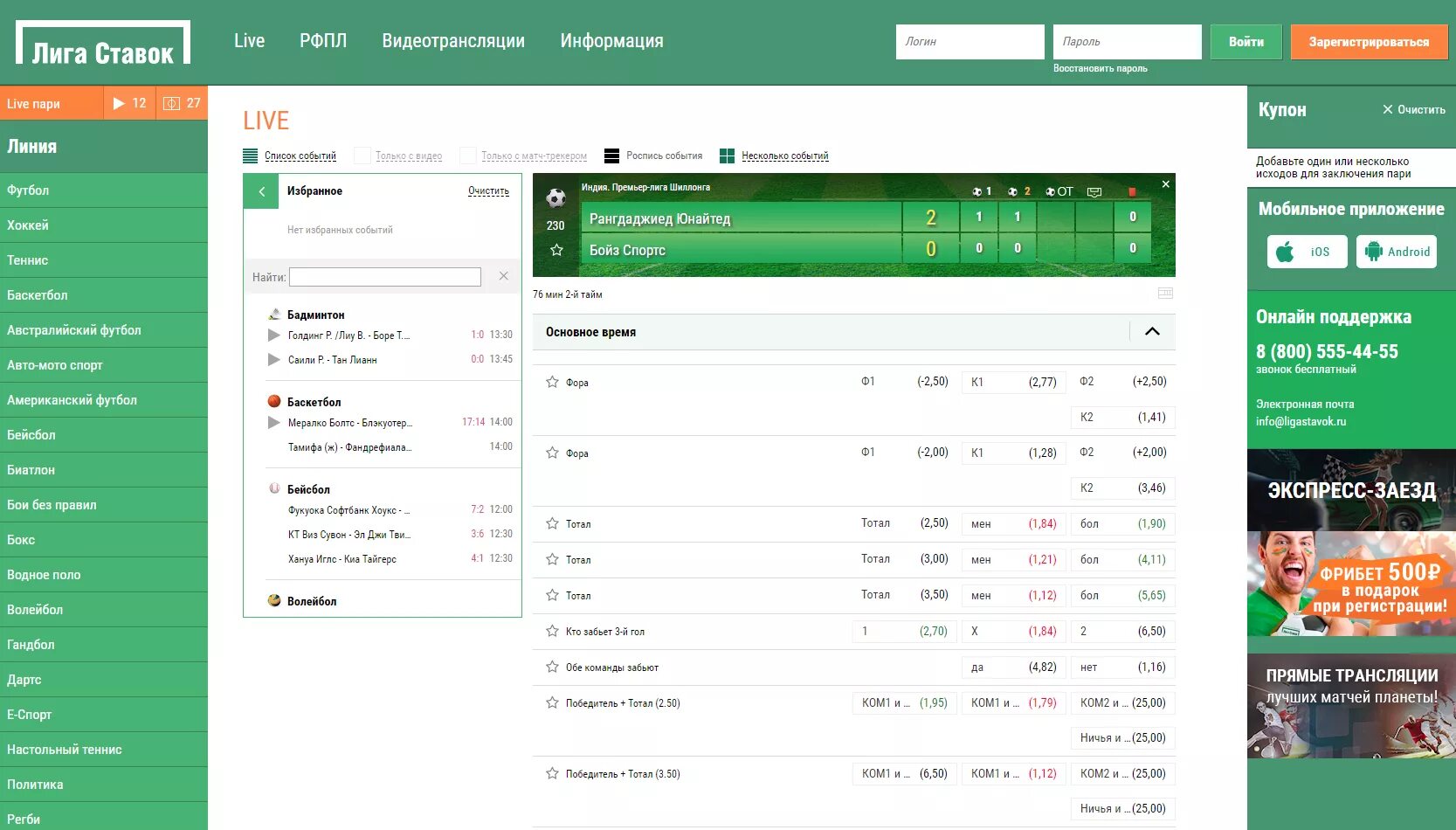Click into the Логин field
Image resolution: width=1456 pixels, height=830 pixels.
click(x=970, y=42)
